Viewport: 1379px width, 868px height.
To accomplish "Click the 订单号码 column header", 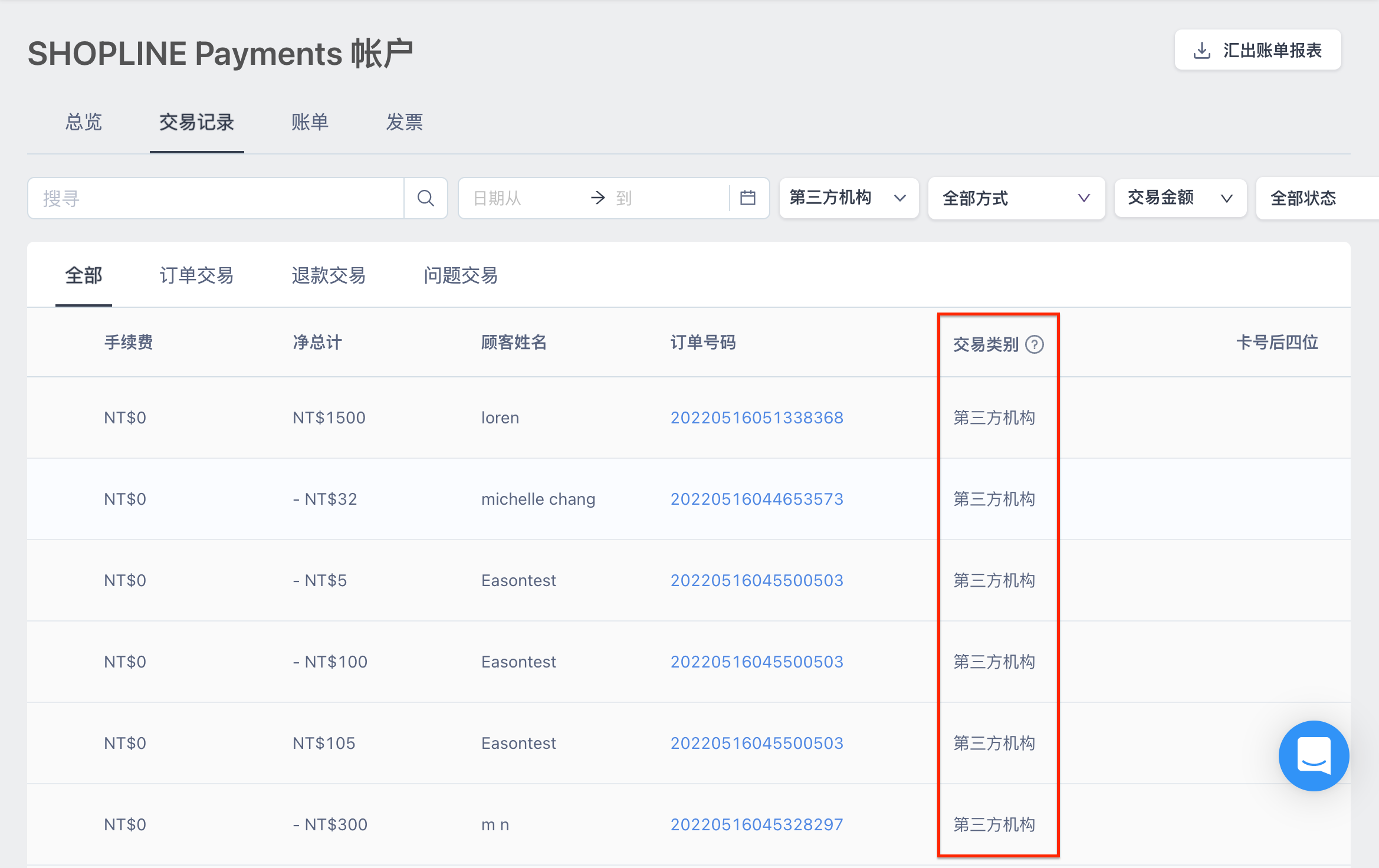I will pos(703,343).
